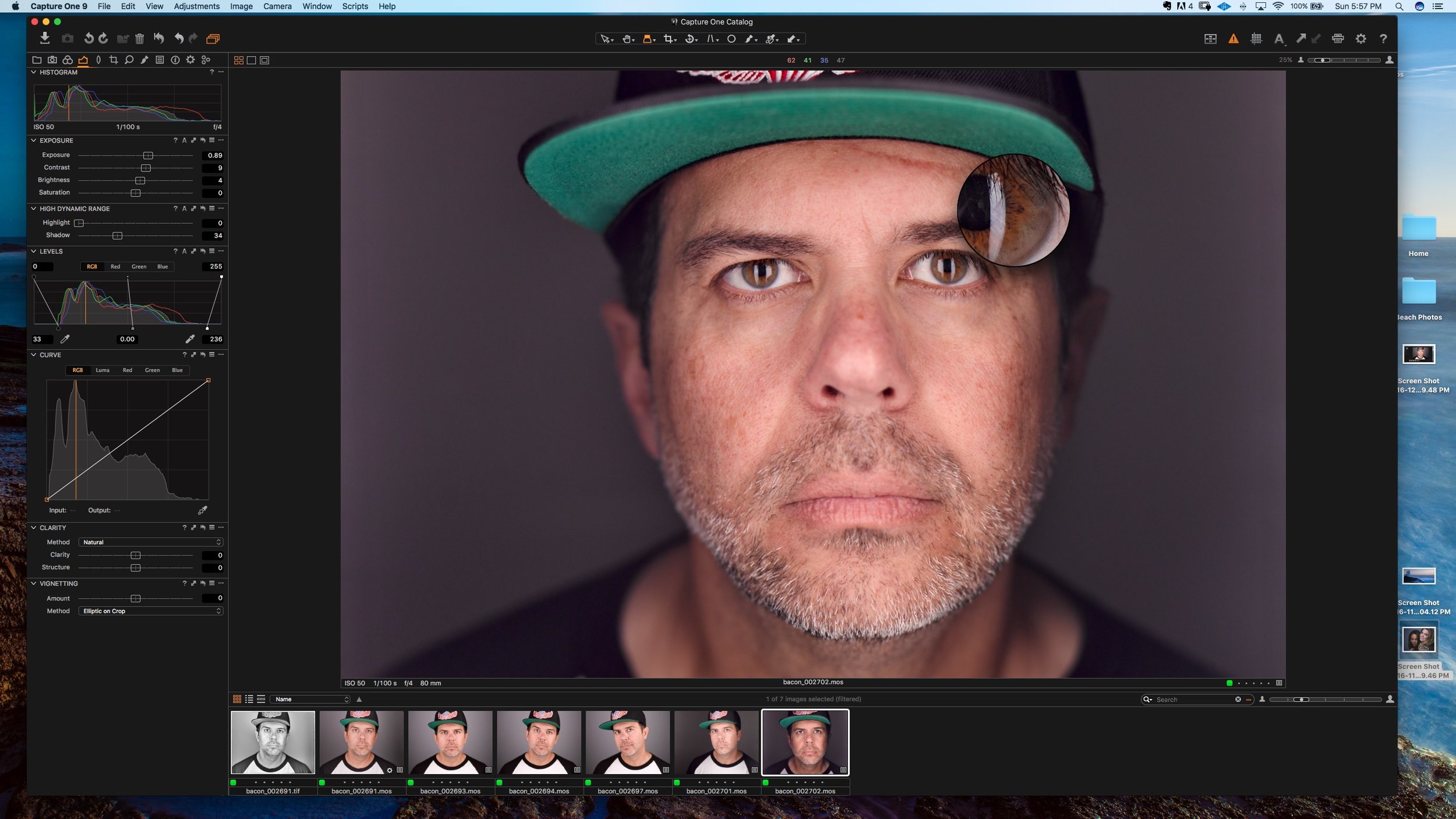The height and width of the screenshot is (819, 1456).
Task: Click the curve point picker eyedropper
Action: pyautogui.click(x=202, y=510)
